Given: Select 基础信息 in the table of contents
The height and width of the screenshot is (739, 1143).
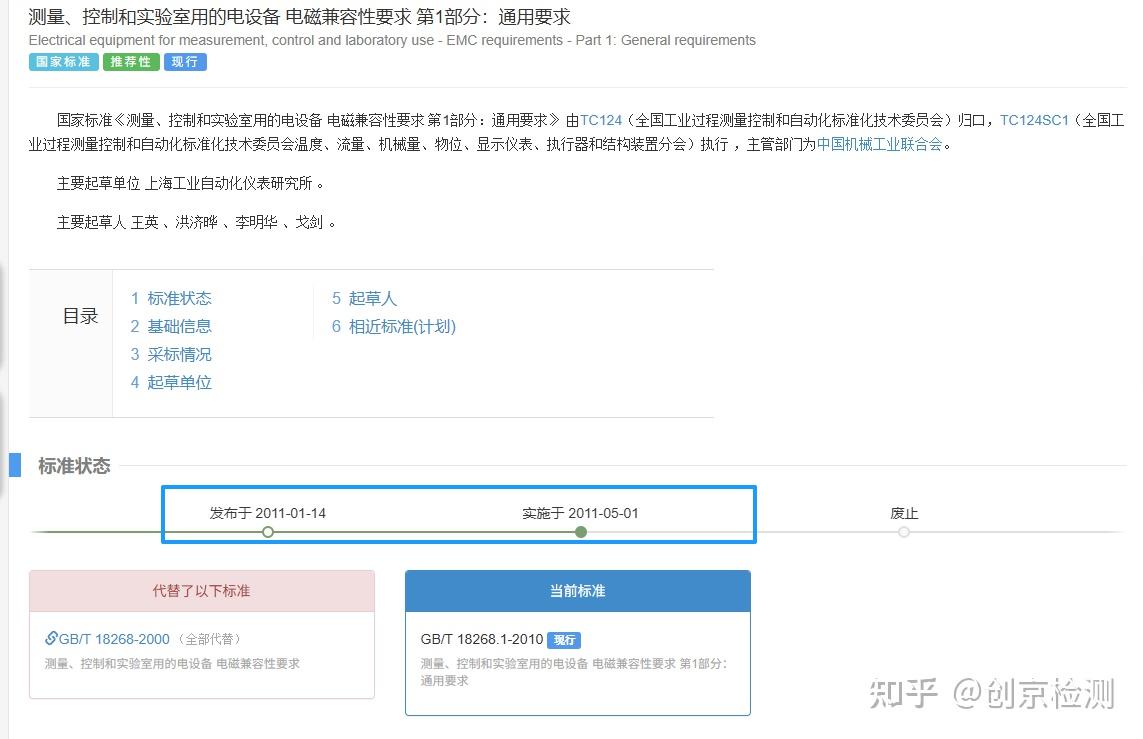Looking at the screenshot, I should coord(180,326).
